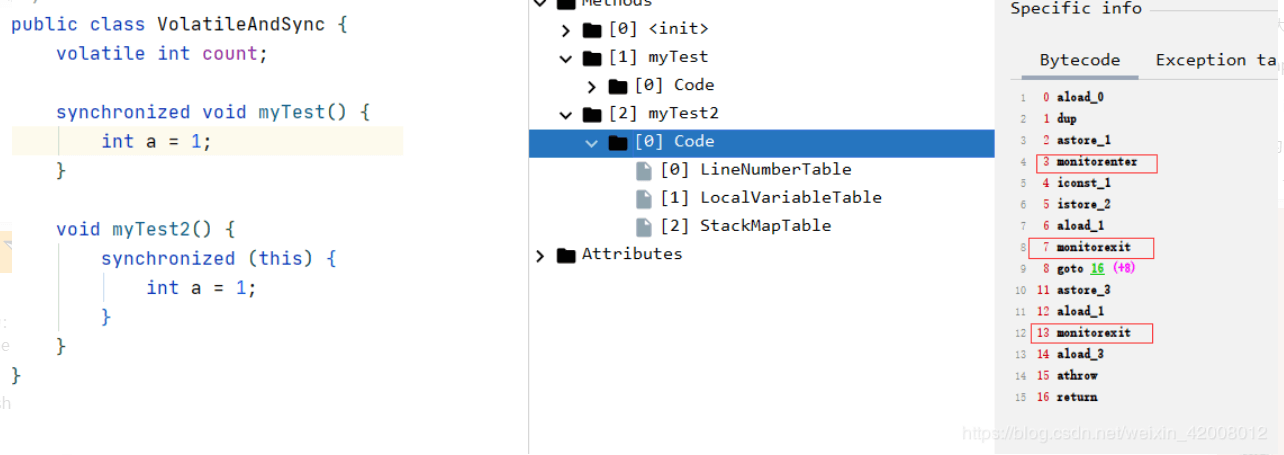Collapse the [2] myTest2 node
The height and width of the screenshot is (455, 1284).
pyautogui.click(x=566, y=114)
